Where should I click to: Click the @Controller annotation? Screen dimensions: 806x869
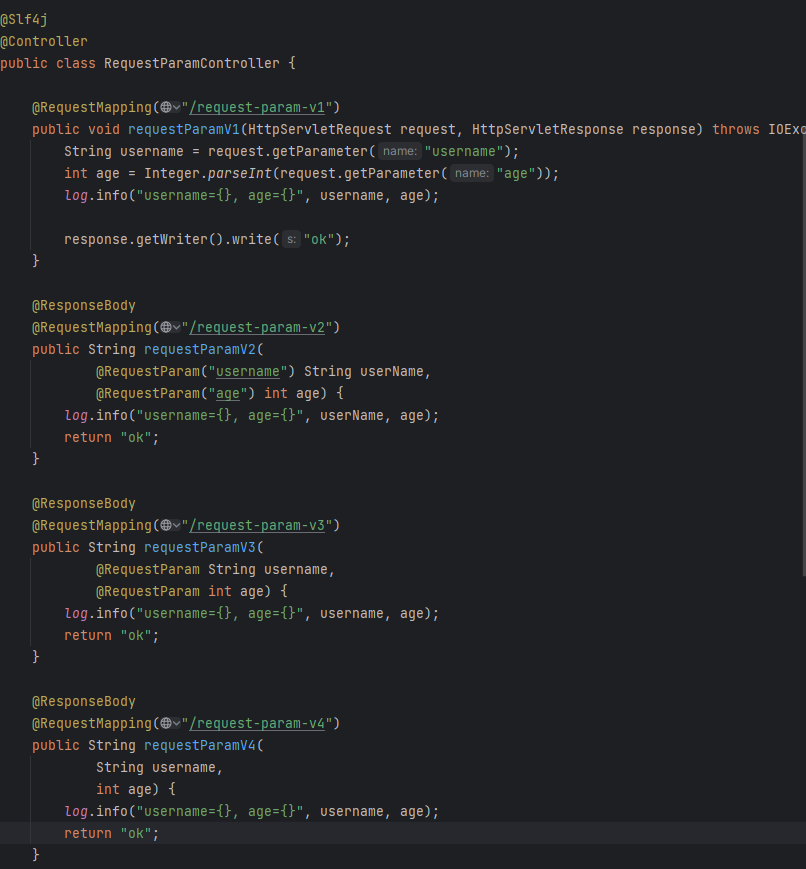[44, 42]
